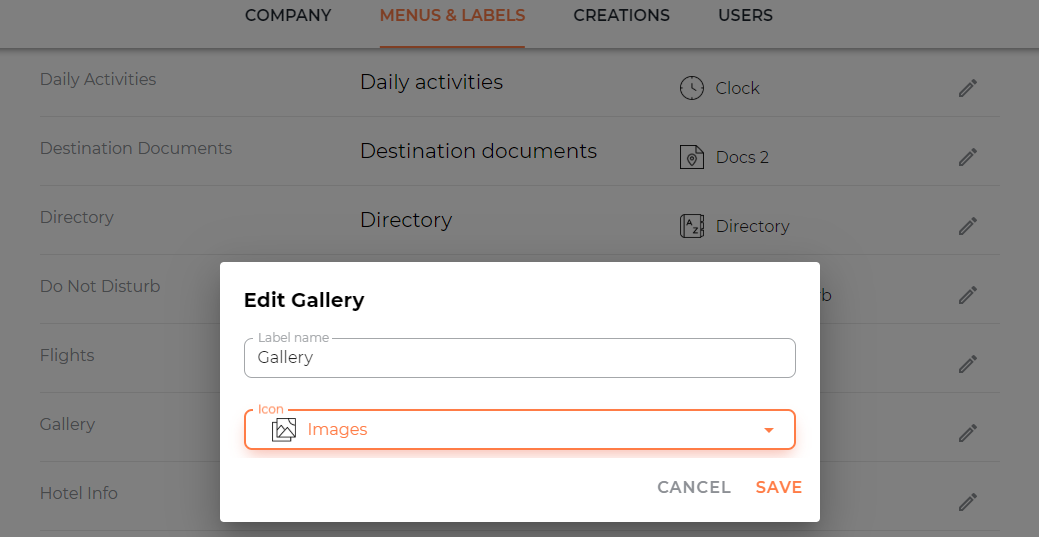The image size is (1039, 537).
Task: Cancel the Edit Gallery dialog
Action: tap(694, 487)
